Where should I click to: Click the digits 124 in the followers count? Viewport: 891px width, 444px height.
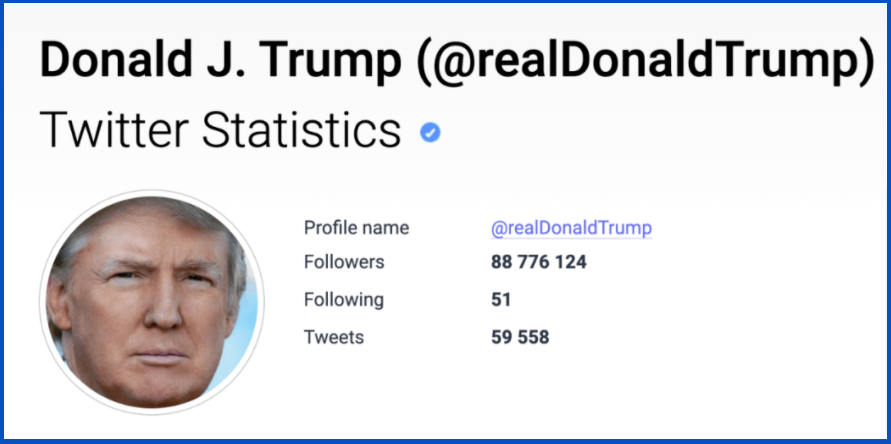click(x=569, y=263)
